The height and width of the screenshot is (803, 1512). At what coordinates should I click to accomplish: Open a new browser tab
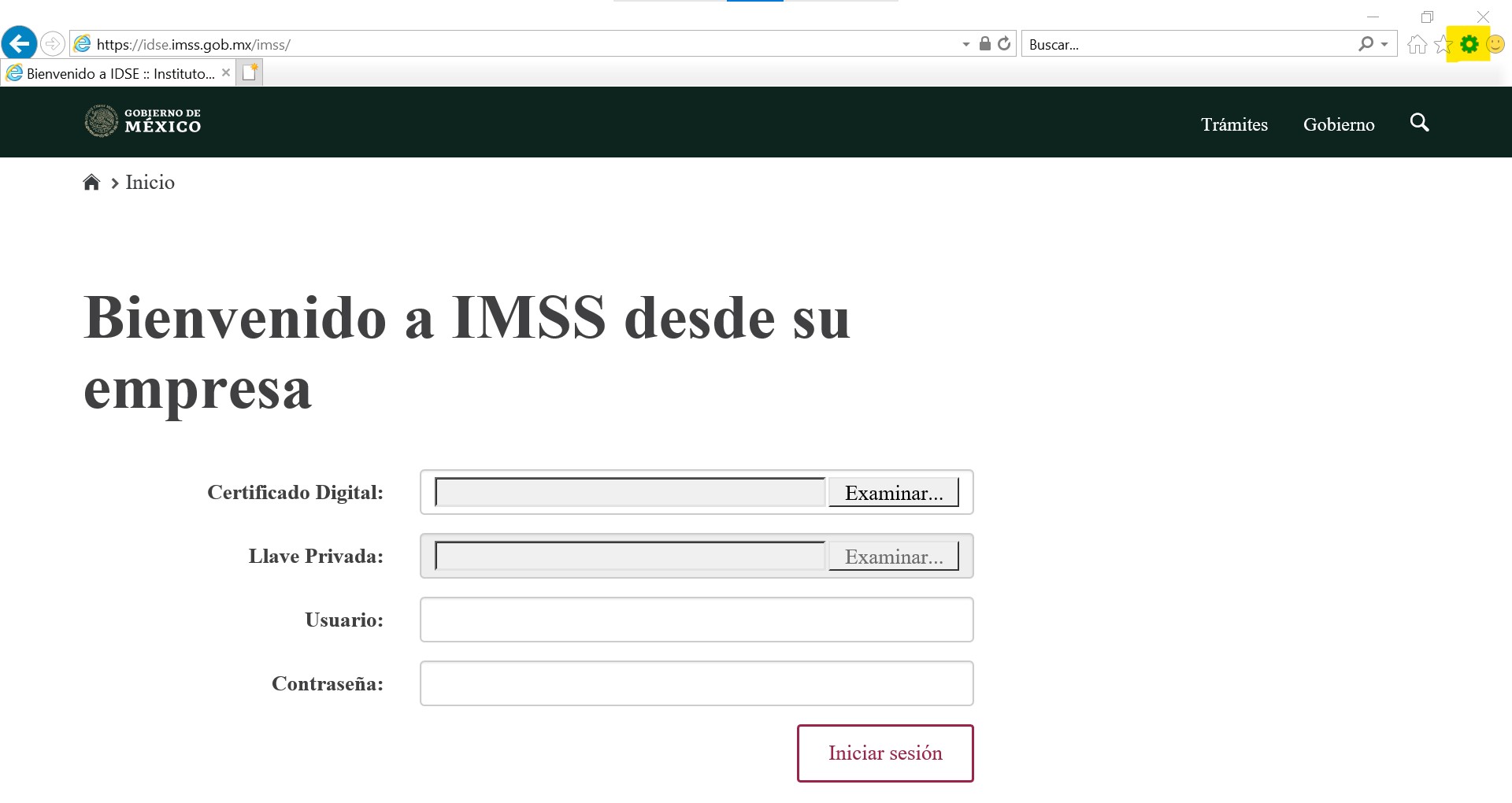coord(250,72)
